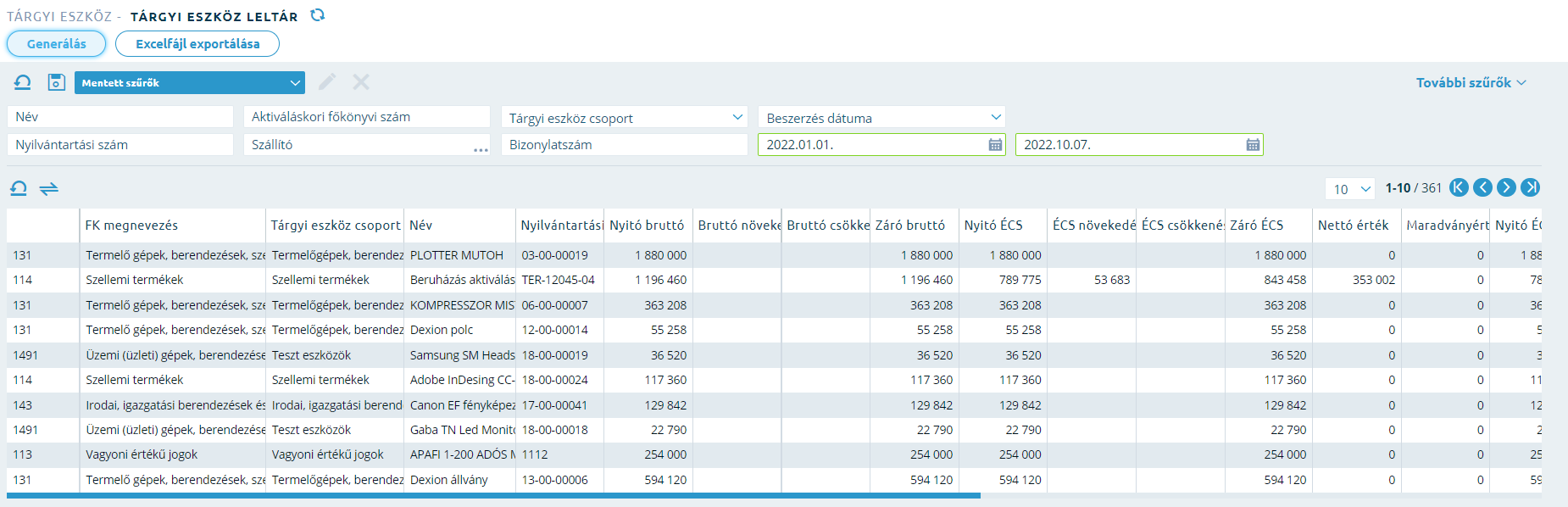This screenshot has height=507, width=1568.
Task: Reset the filters with the undo icon beside the save icon
Action: click(23, 82)
